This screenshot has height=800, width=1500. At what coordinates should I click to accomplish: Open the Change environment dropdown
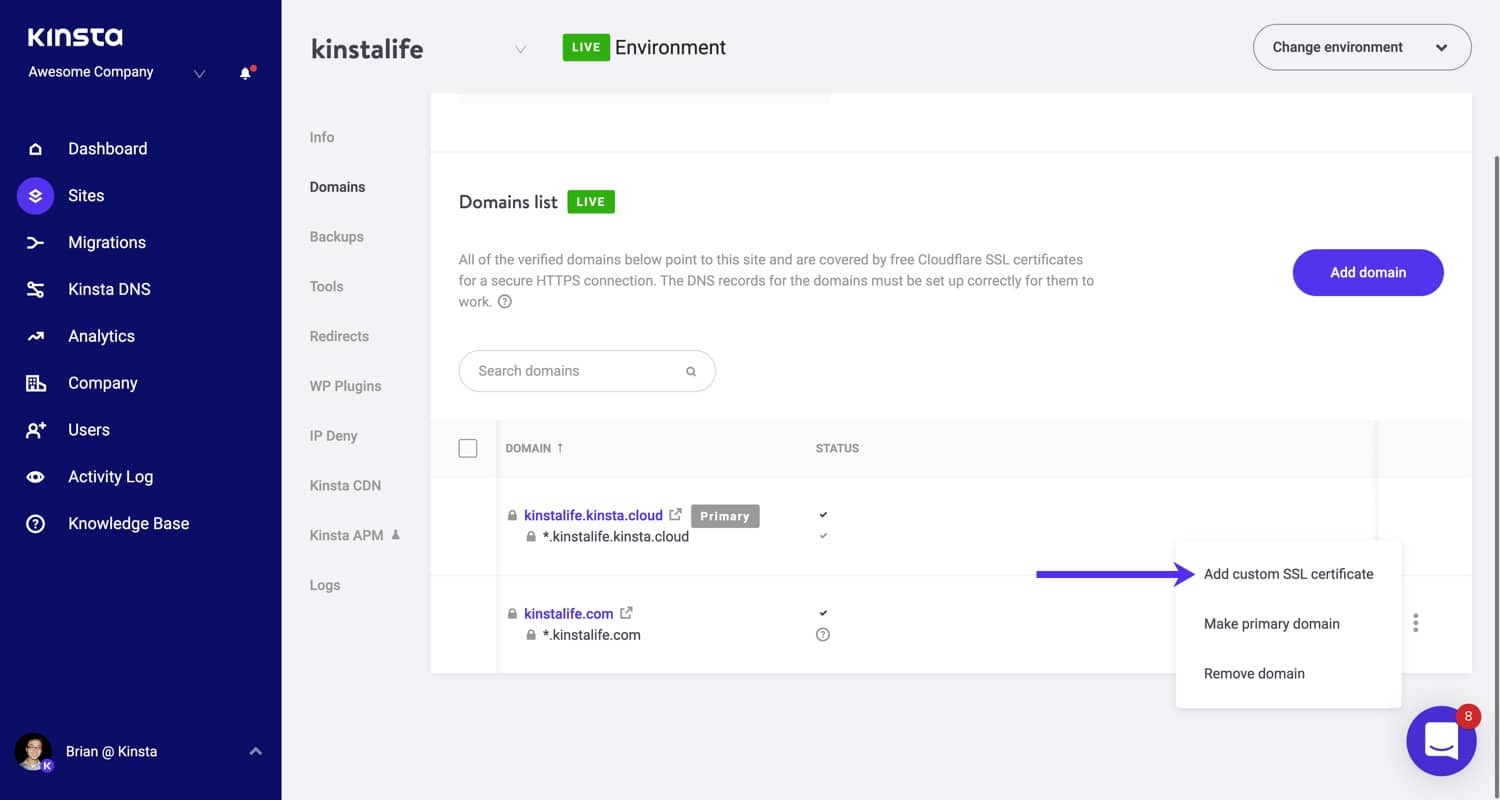(x=1362, y=47)
